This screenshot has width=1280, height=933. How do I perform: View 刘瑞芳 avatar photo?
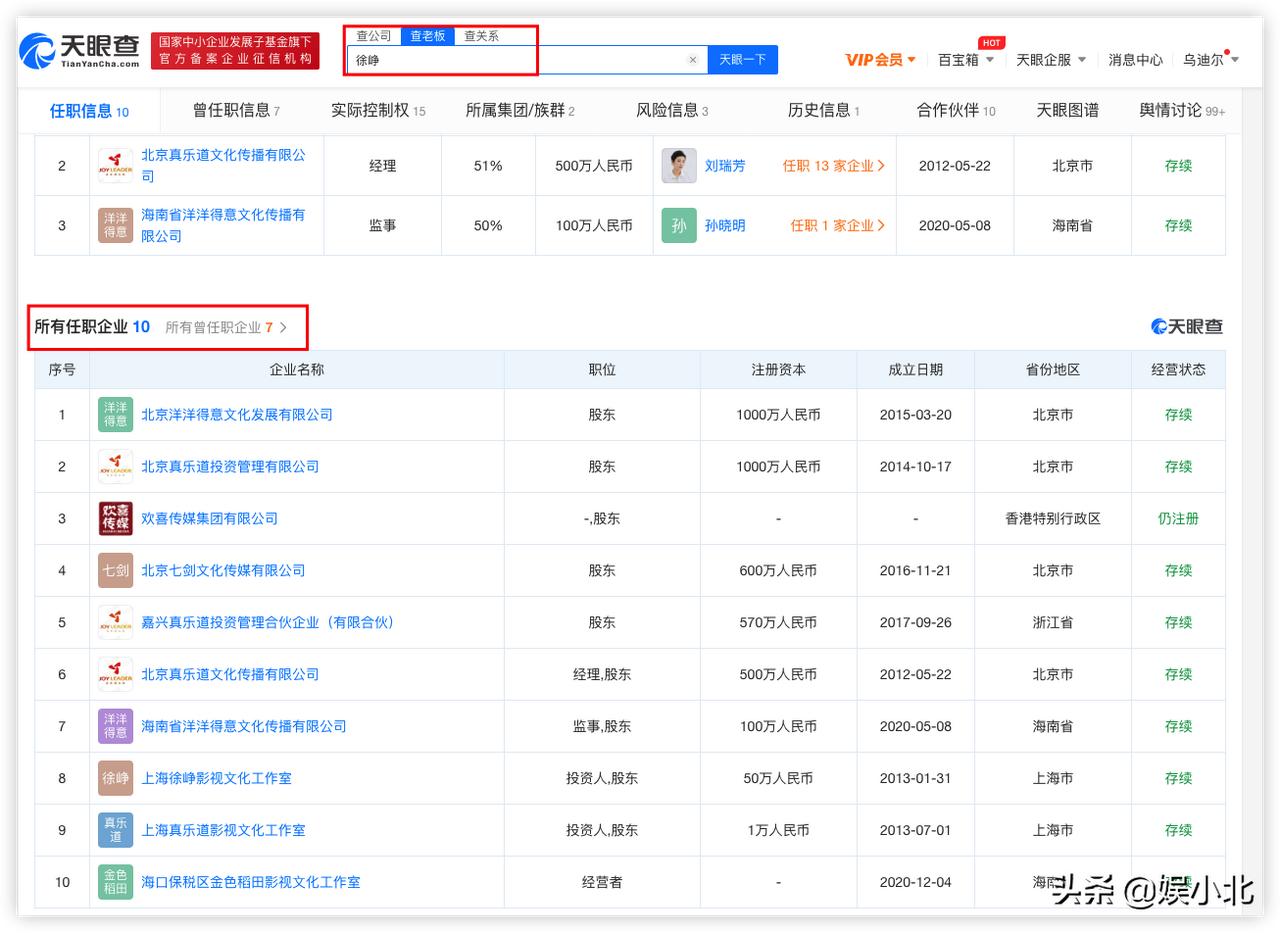679,166
